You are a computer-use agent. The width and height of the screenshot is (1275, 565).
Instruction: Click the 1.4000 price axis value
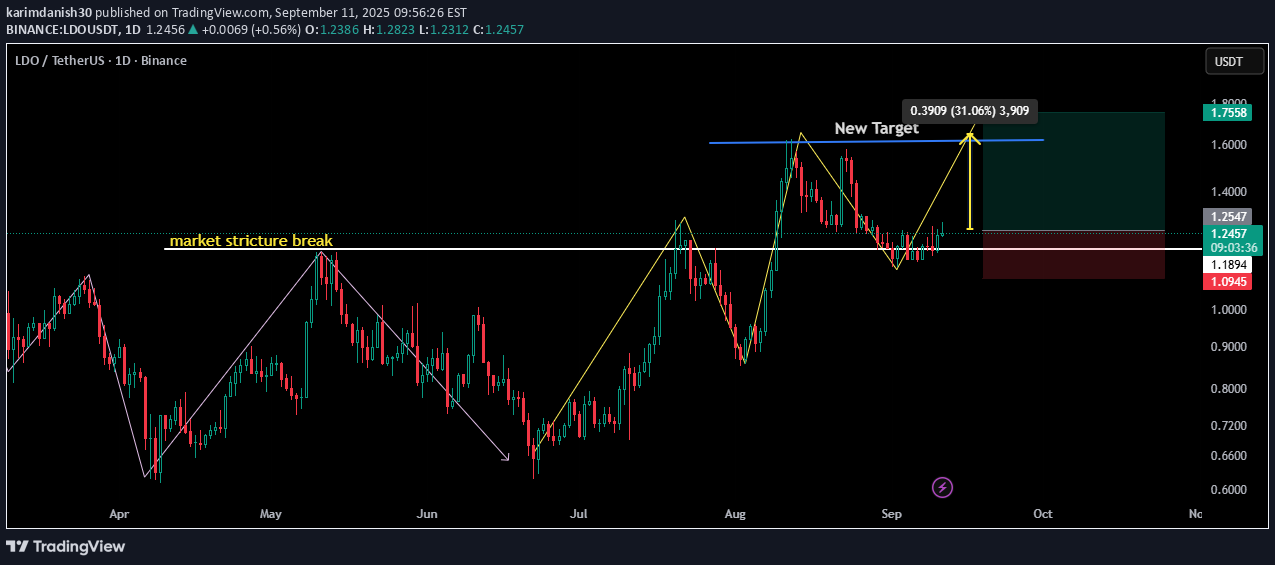pos(1229,192)
